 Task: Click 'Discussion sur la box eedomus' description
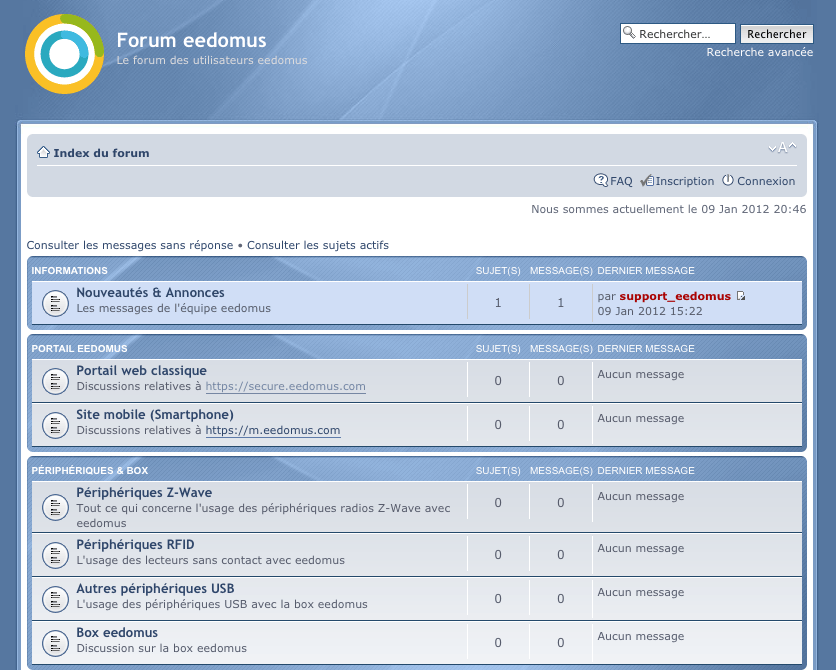(162, 648)
